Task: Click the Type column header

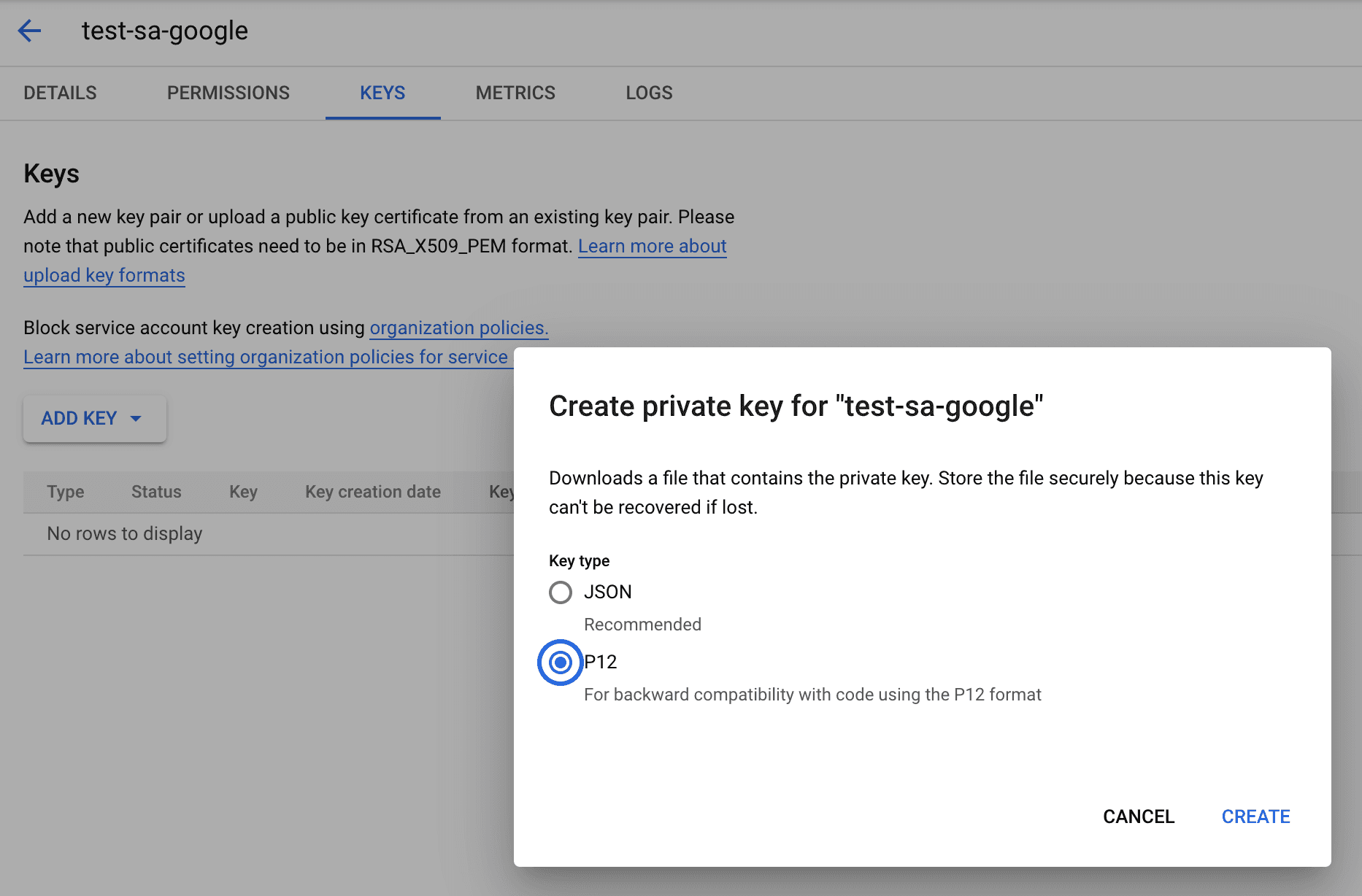Action: tap(66, 492)
